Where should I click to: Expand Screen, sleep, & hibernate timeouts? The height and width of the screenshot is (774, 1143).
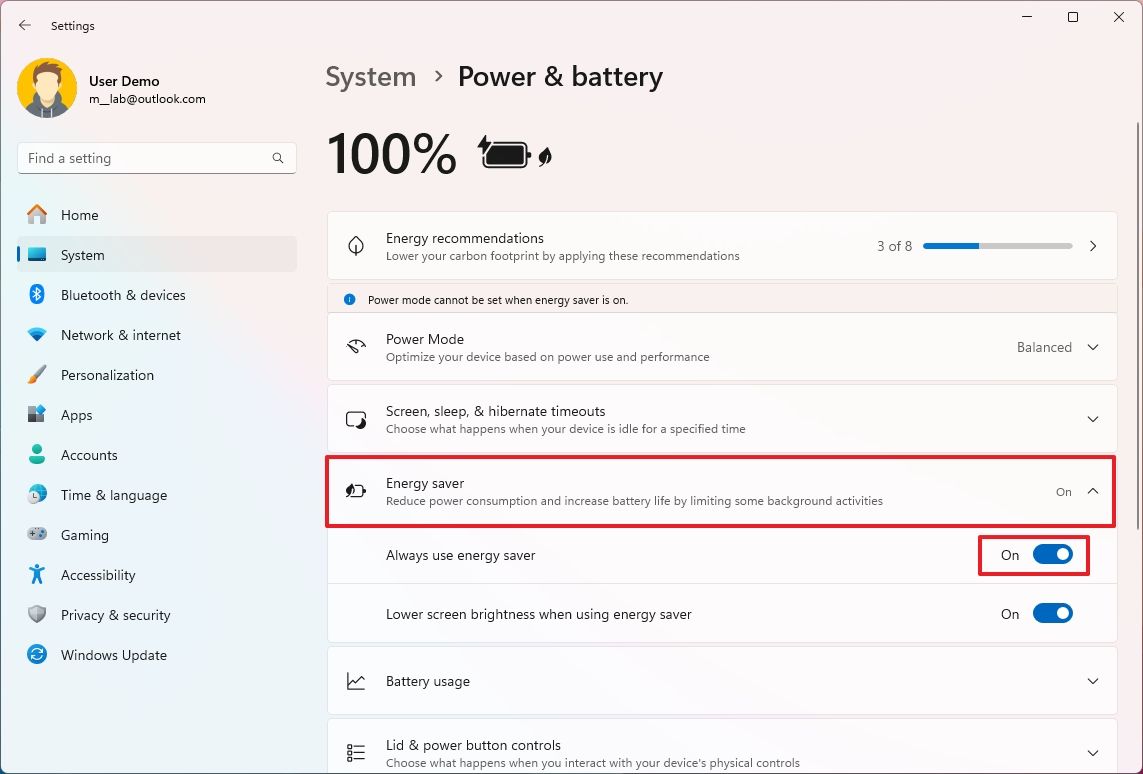coord(1092,419)
